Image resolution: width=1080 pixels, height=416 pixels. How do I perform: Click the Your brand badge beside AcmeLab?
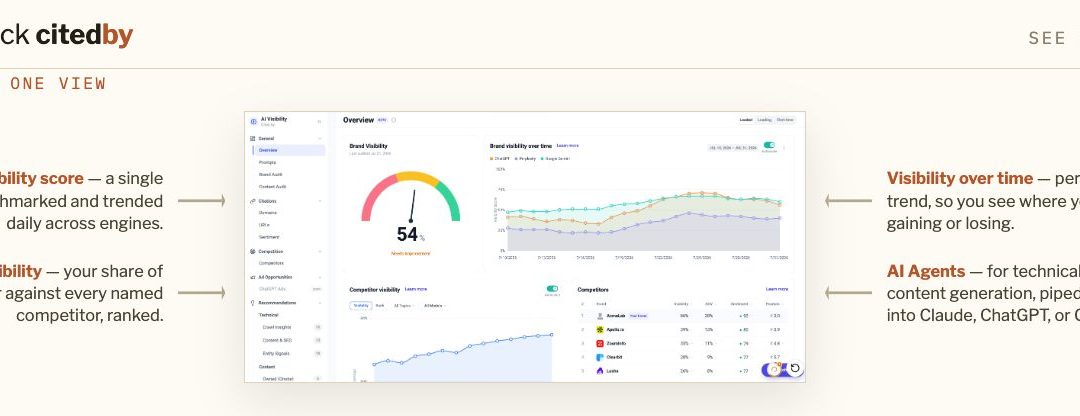pos(638,316)
